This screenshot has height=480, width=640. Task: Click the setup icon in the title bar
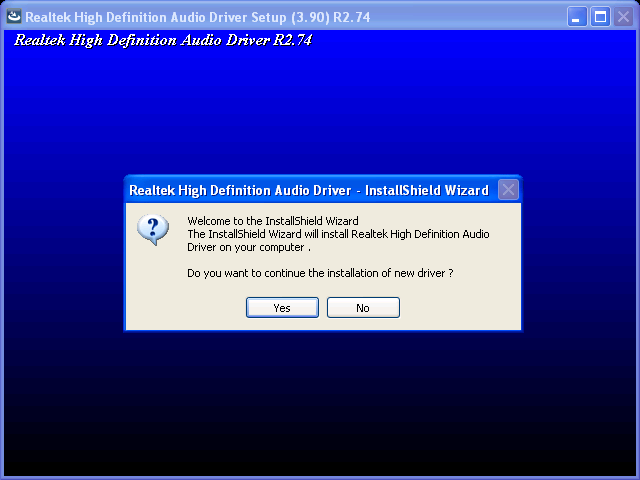pyautogui.click(x=14, y=16)
